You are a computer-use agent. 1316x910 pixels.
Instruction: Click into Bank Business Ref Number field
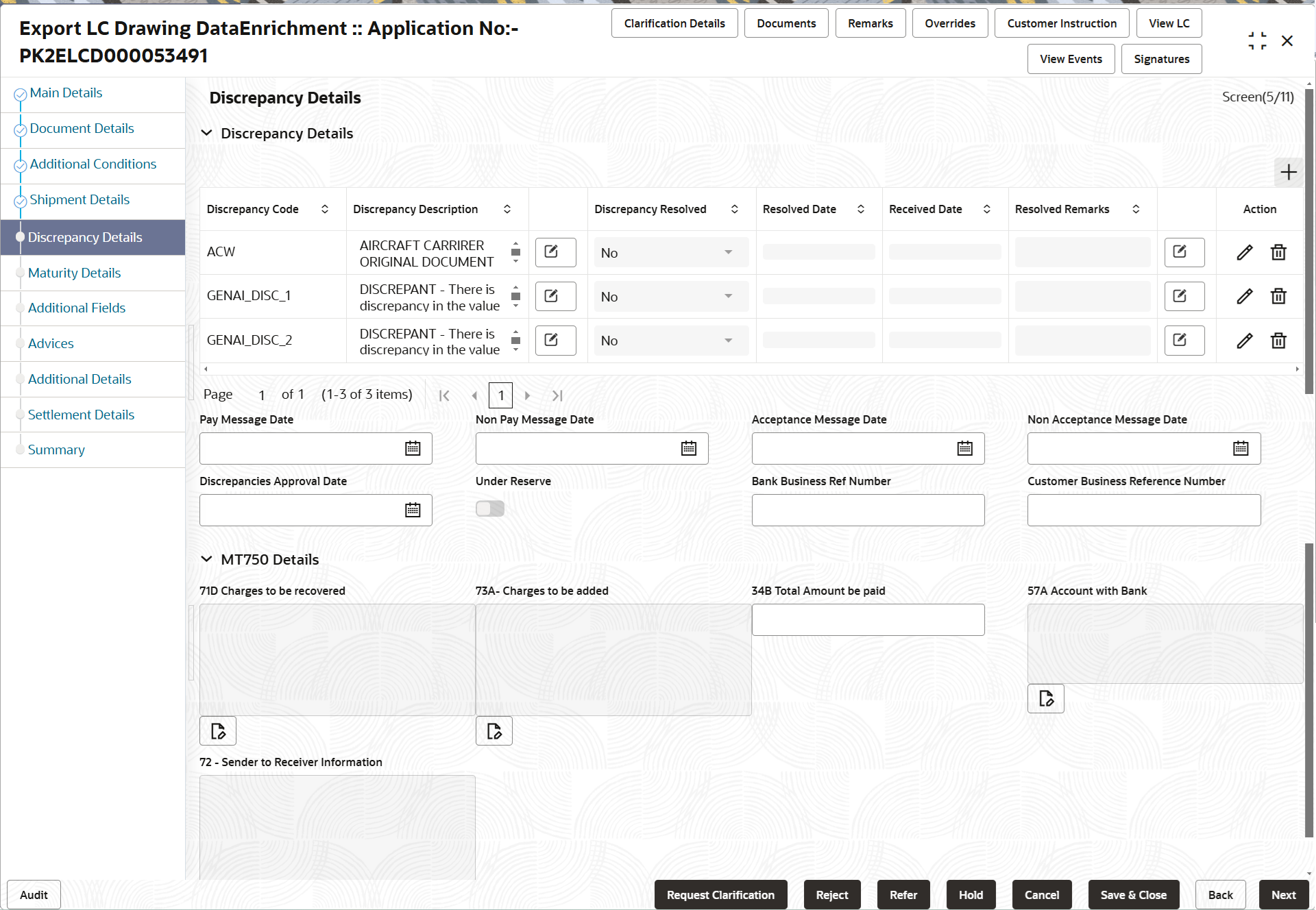pos(868,510)
